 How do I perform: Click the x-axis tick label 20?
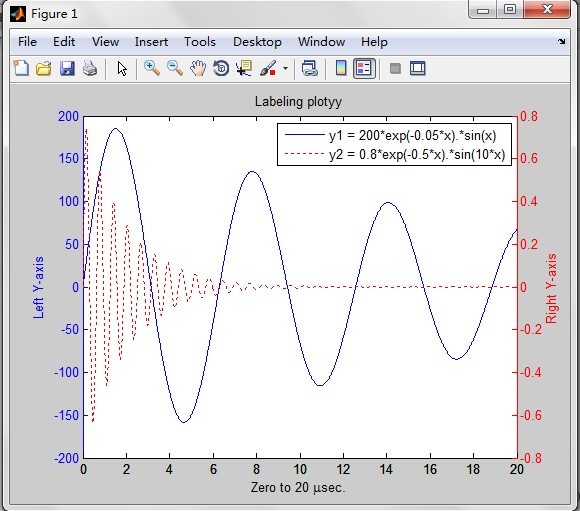(x=517, y=470)
